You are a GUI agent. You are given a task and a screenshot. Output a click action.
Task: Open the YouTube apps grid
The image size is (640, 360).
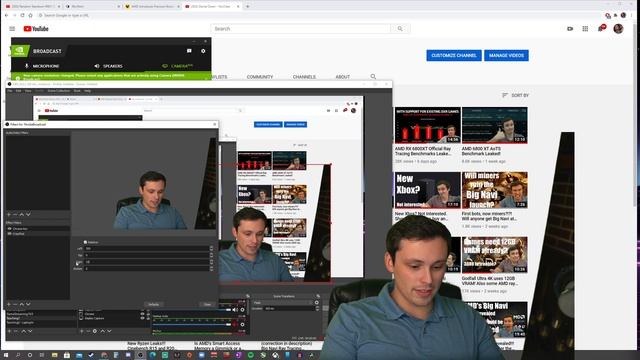coord(585,29)
